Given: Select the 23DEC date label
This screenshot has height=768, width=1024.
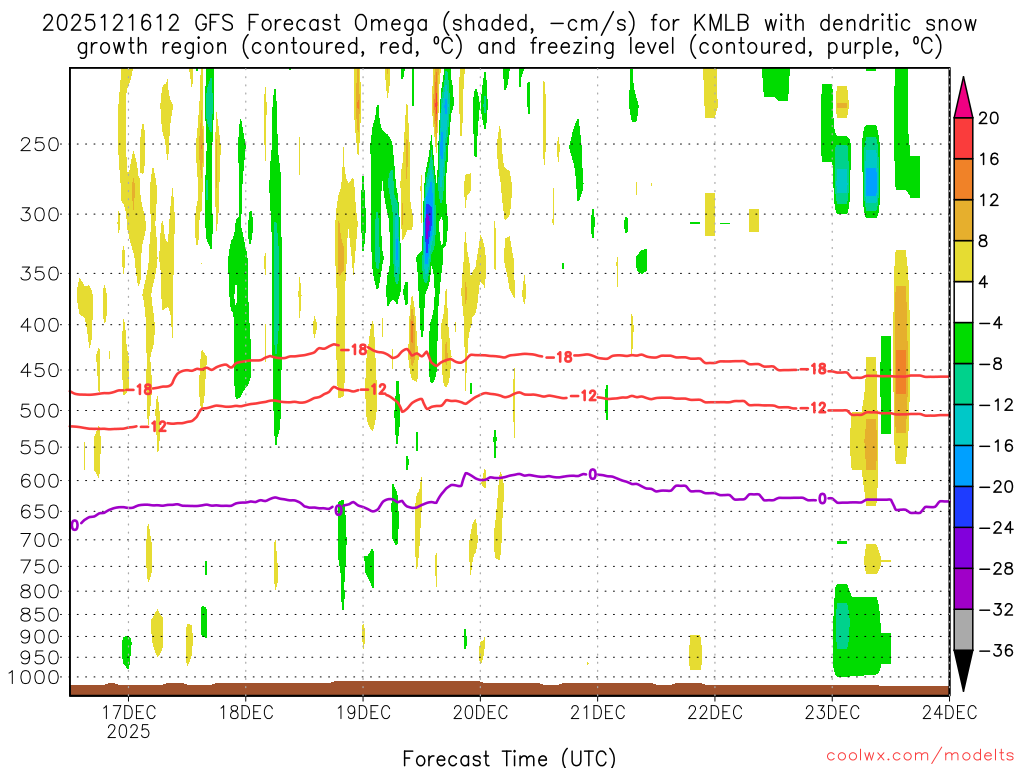Looking at the screenshot, I should coord(832,711).
